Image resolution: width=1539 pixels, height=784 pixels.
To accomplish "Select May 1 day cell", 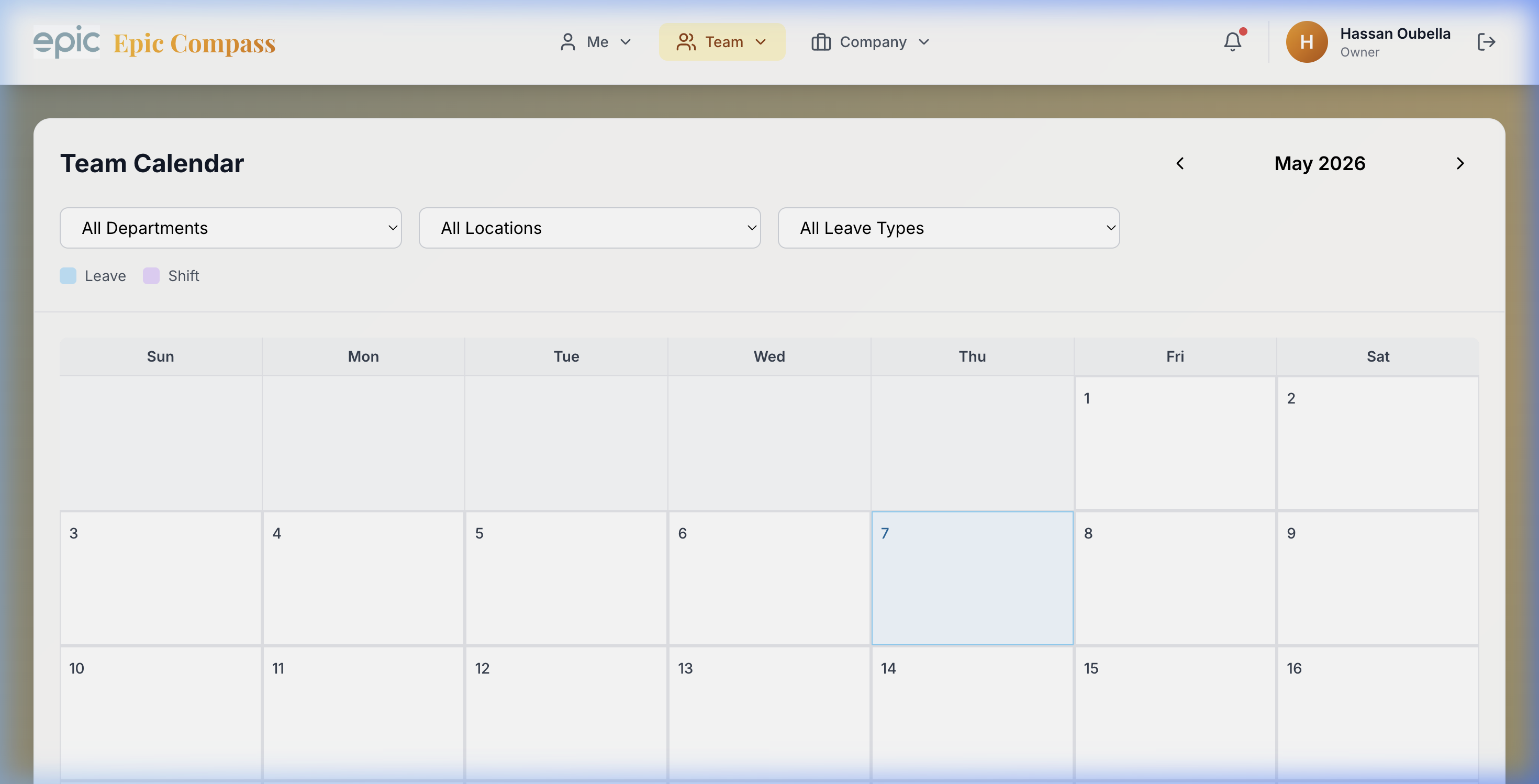I will coord(1175,443).
